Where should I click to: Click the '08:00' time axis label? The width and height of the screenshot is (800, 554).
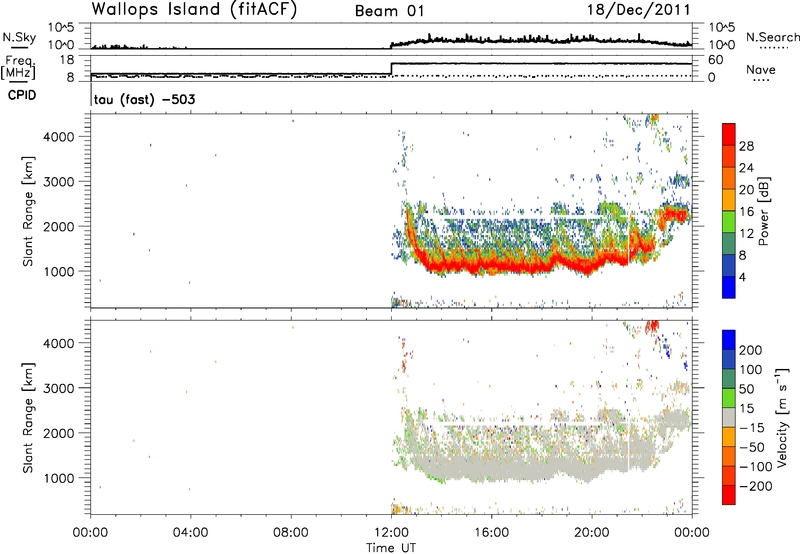[291, 533]
